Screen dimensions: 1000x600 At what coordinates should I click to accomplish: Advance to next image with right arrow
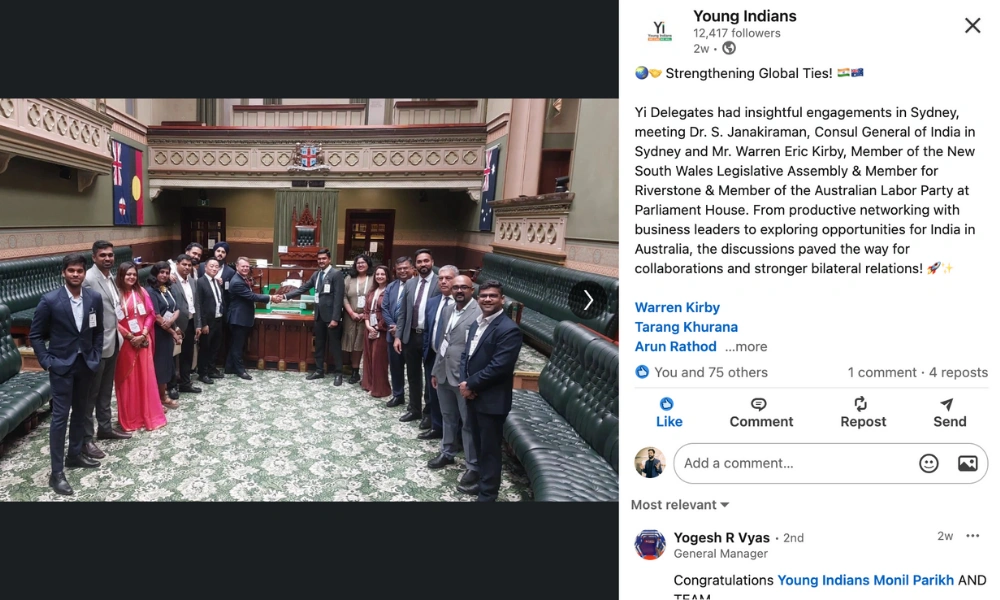click(x=588, y=300)
